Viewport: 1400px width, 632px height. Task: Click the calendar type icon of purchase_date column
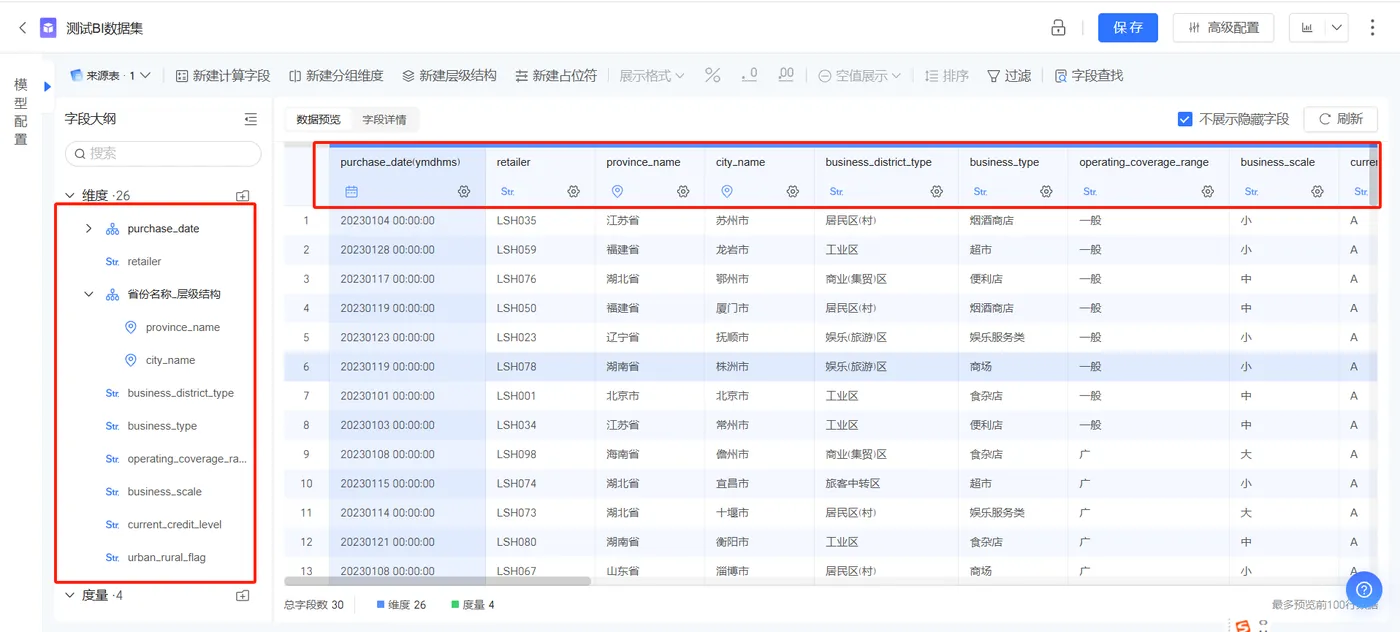point(352,191)
